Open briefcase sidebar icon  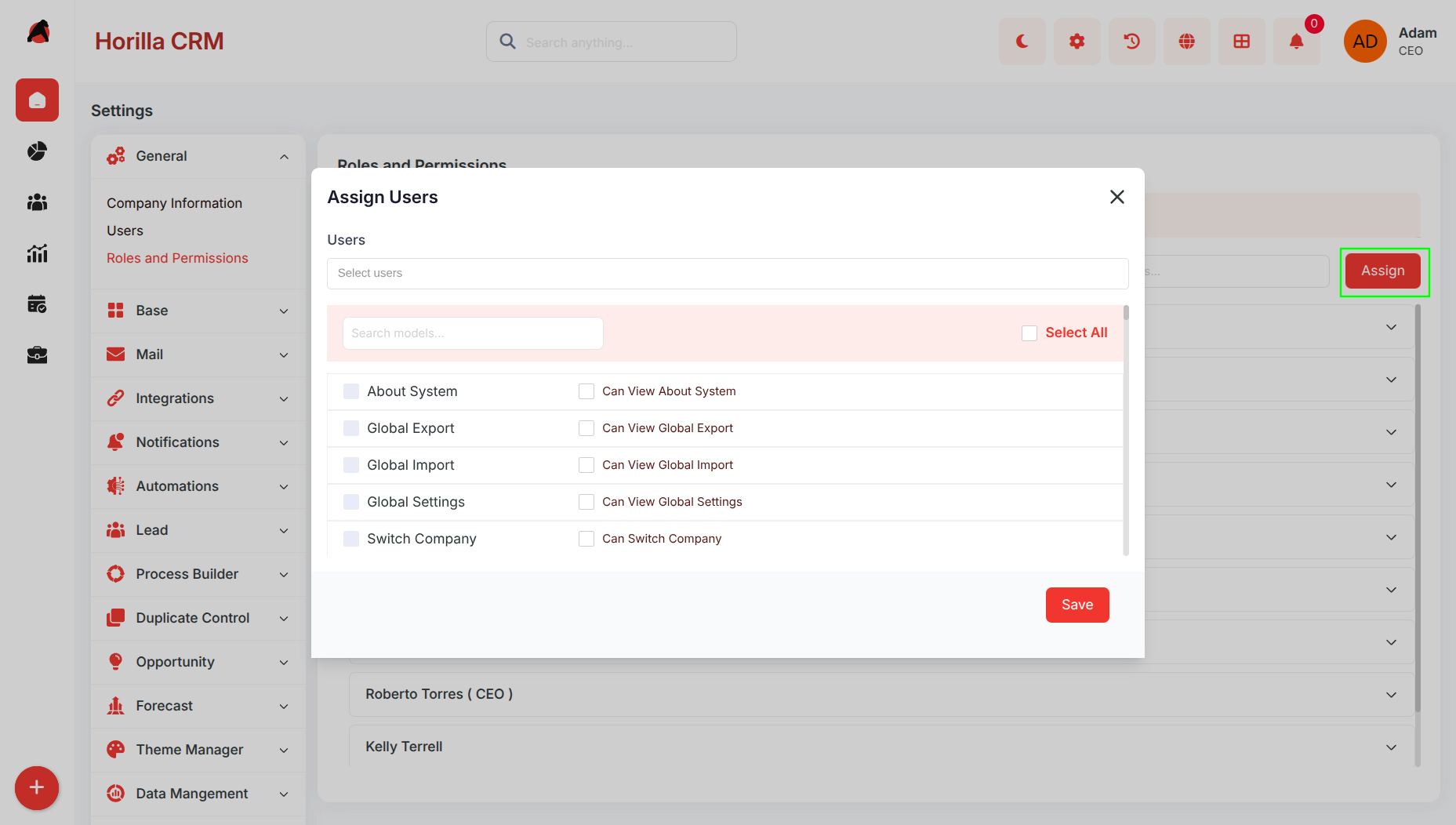click(x=37, y=355)
